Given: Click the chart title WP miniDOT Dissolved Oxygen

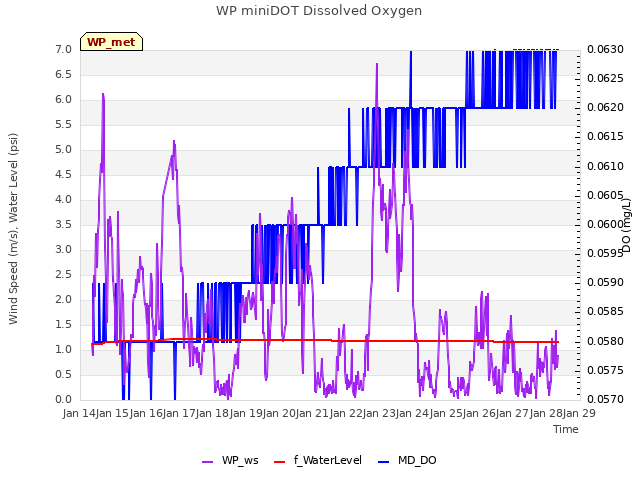Looking at the screenshot, I should click(319, 11).
